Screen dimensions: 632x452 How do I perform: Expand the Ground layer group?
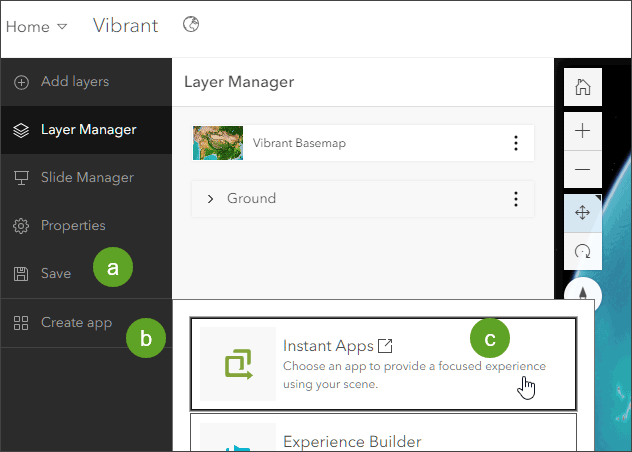(x=210, y=199)
